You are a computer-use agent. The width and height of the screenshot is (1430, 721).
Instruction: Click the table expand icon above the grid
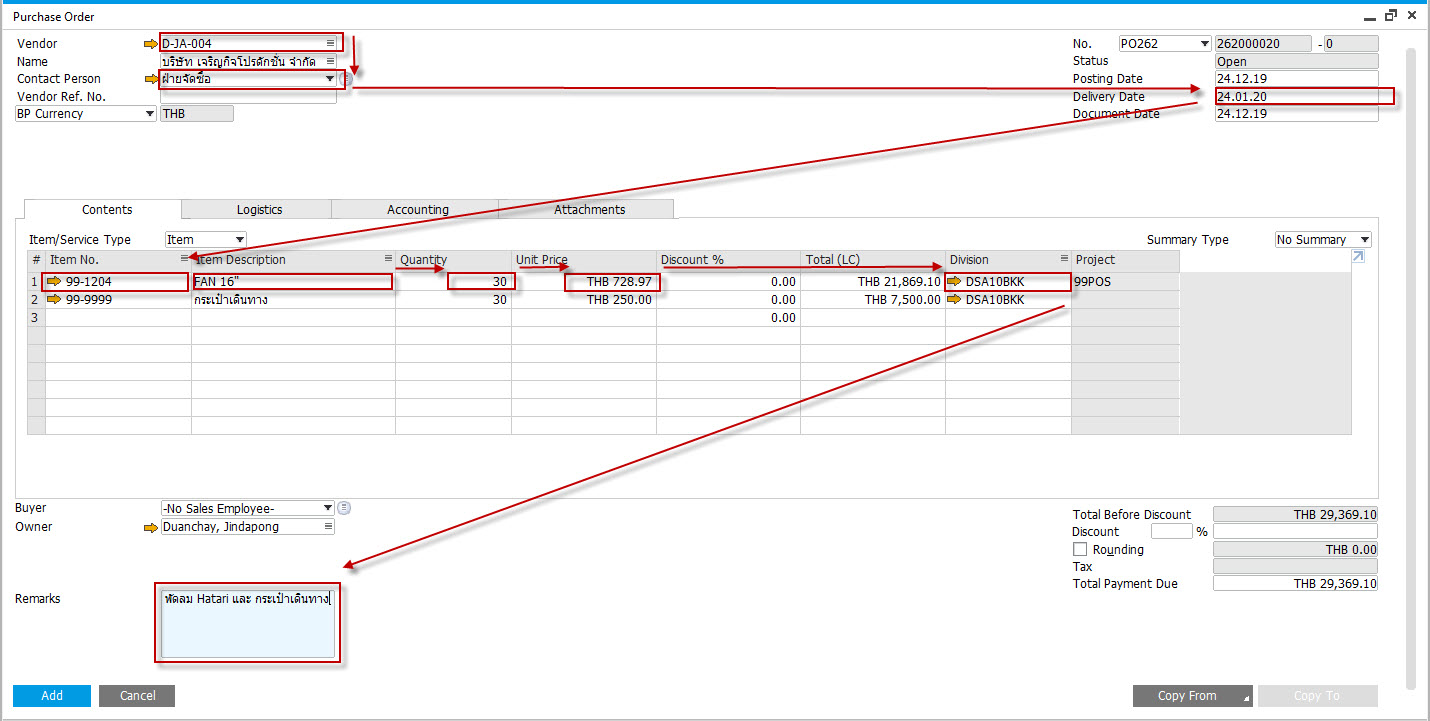(x=1357, y=257)
